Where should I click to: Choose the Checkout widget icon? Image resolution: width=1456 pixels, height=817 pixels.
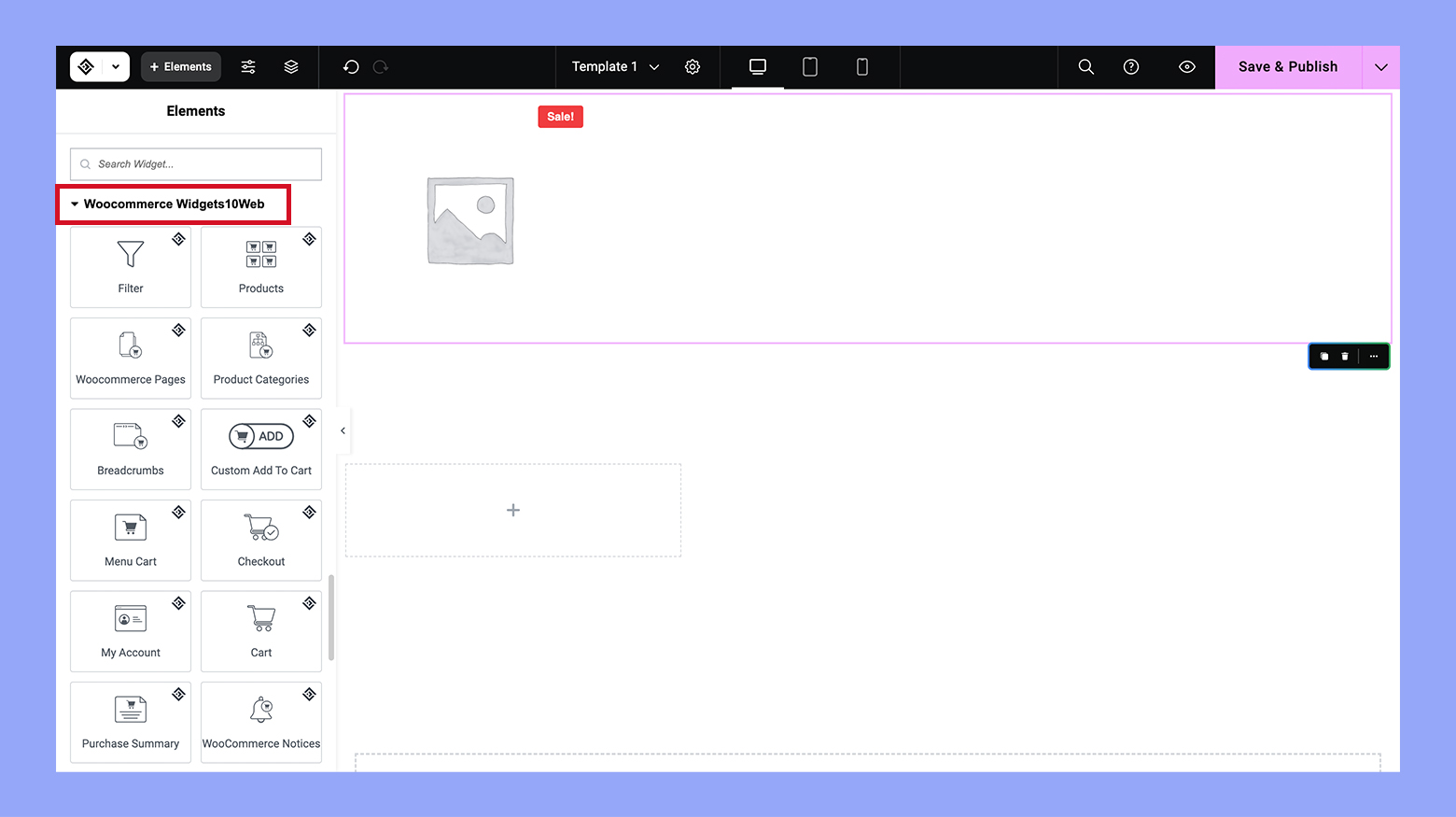point(260,539)
